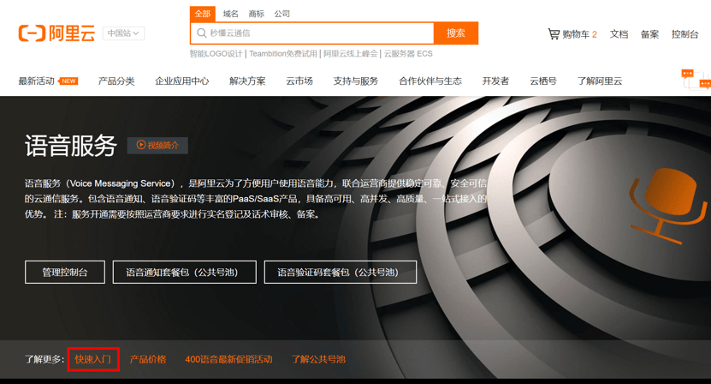The width and height of the screenshot is (711, 384).
Task: Open Teambition免费试用 suggested link
Action: pos(283,53)
